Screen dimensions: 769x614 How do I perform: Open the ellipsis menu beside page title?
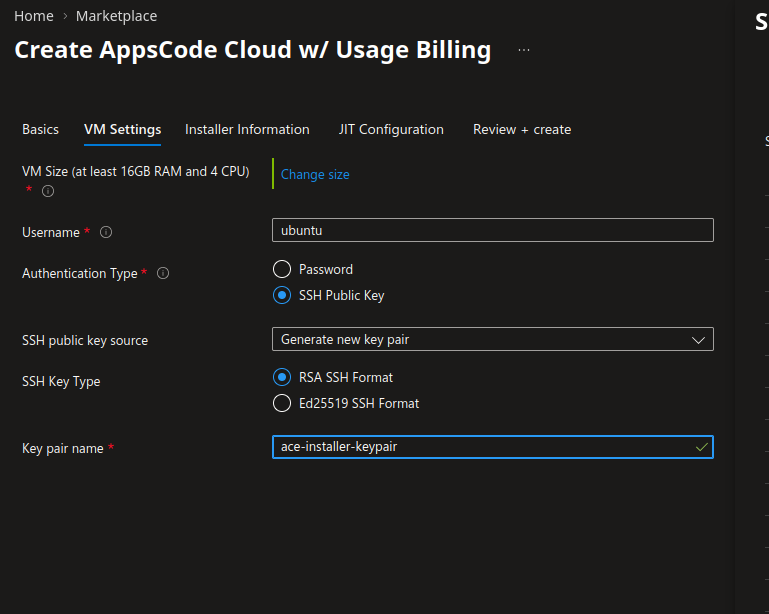[x=524, y=50]
